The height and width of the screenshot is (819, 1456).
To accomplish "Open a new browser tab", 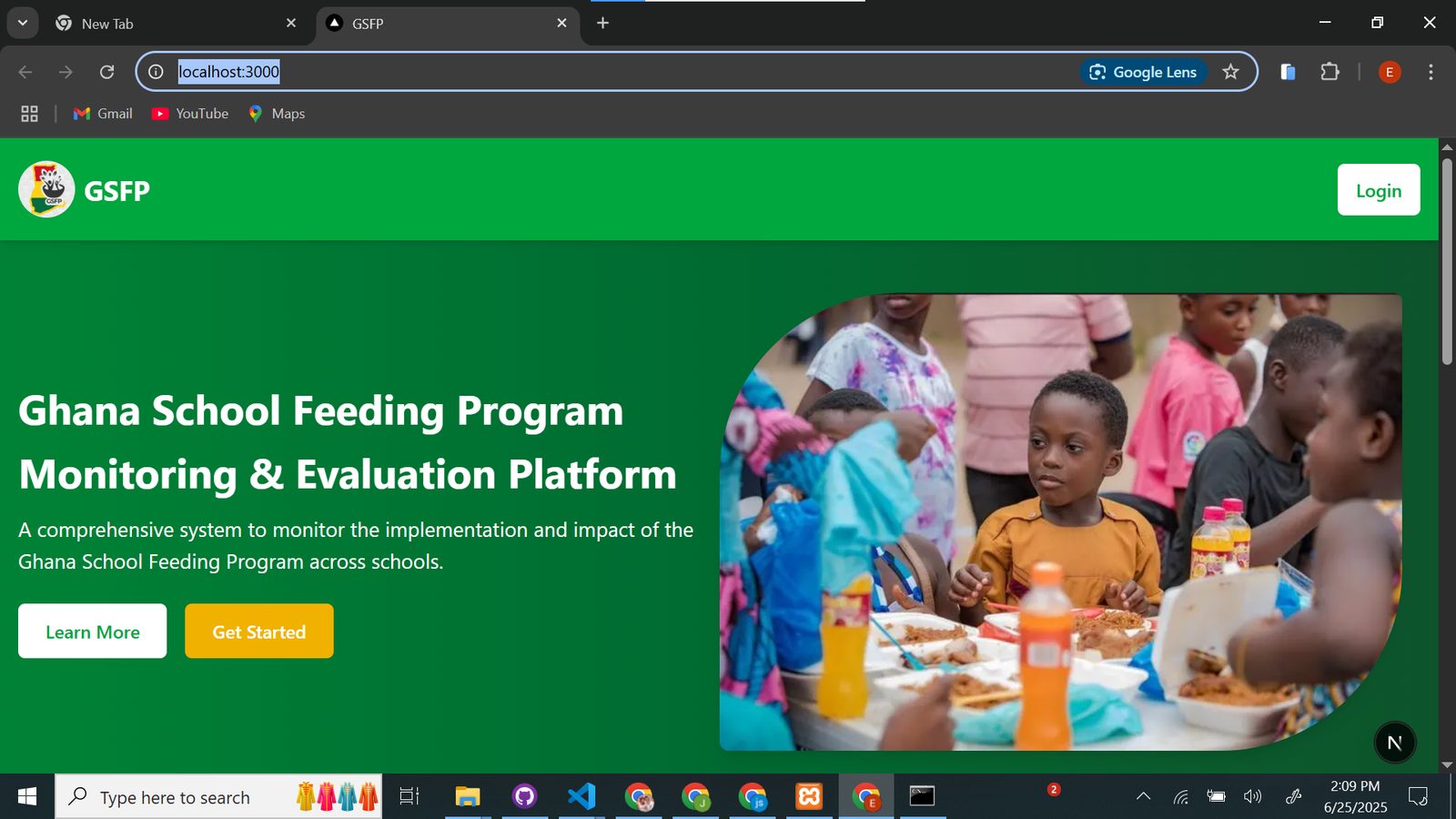I will tap(602, 23).
